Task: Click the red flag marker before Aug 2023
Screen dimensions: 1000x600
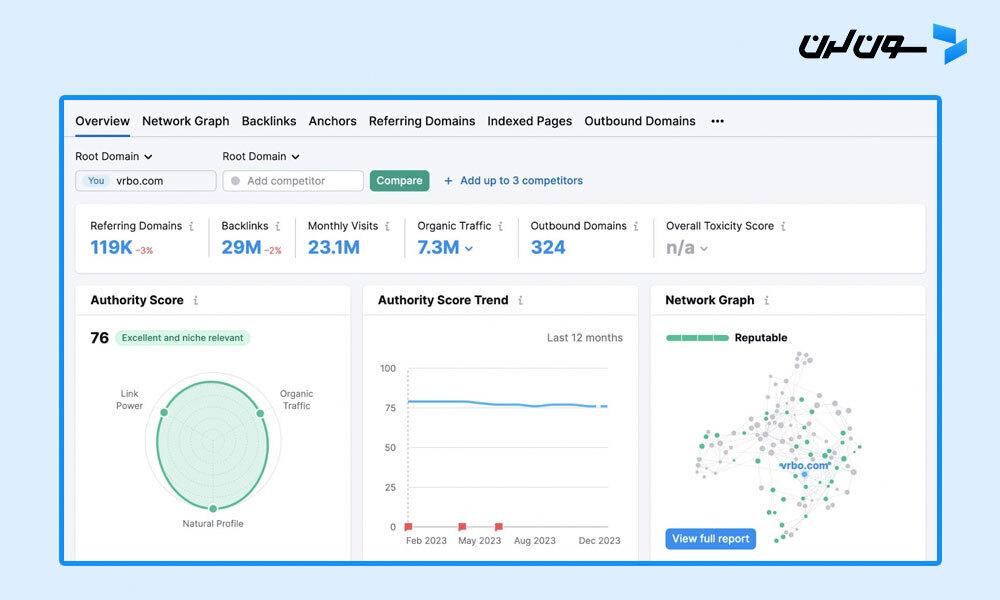Action: tap(499, 527)
